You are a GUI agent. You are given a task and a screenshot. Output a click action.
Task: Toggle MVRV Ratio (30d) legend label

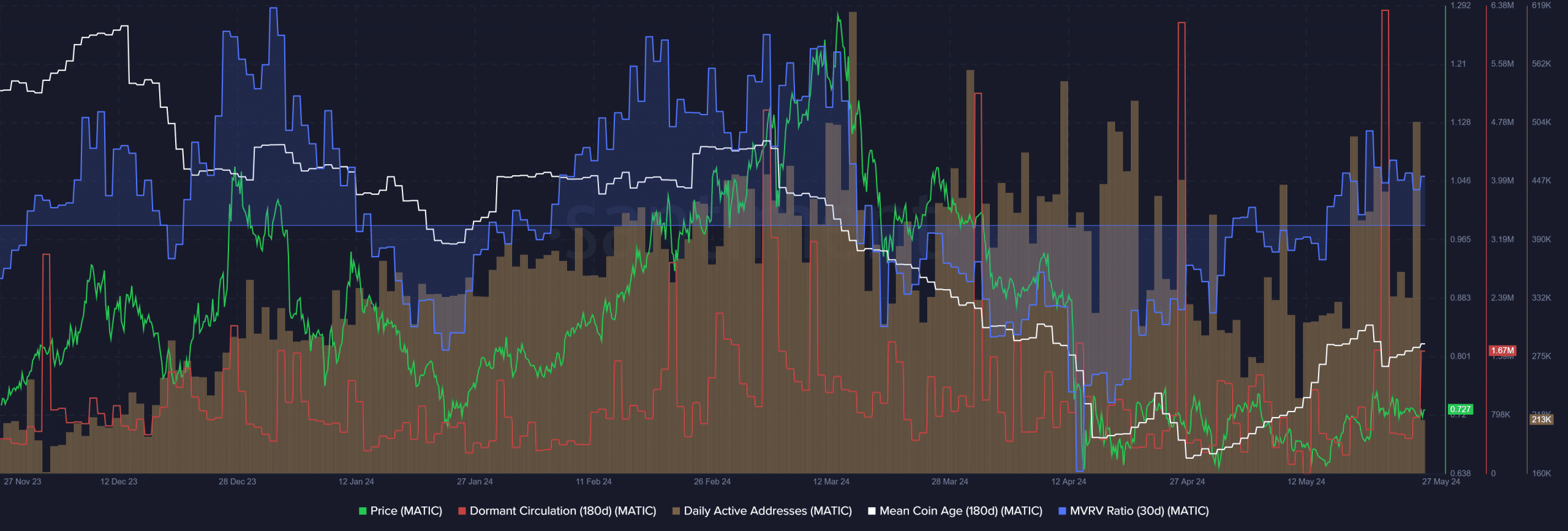click(x=1139, y=511)
